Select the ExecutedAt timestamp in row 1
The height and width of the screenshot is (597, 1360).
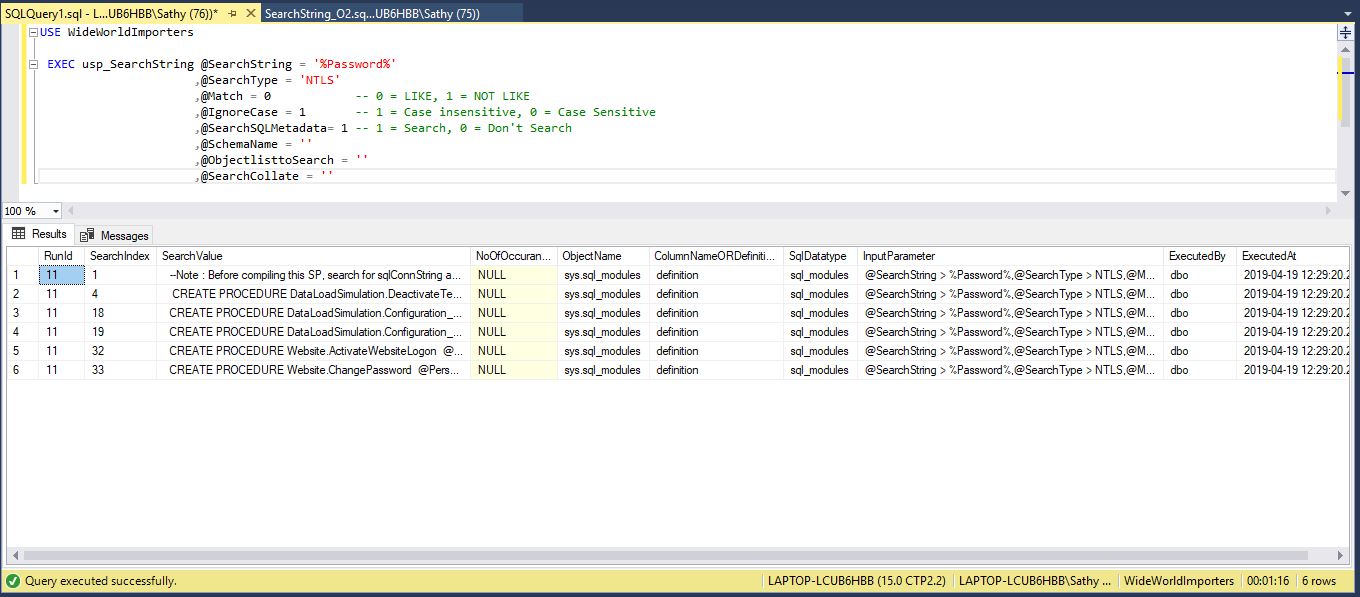(x=1294, y=275)
